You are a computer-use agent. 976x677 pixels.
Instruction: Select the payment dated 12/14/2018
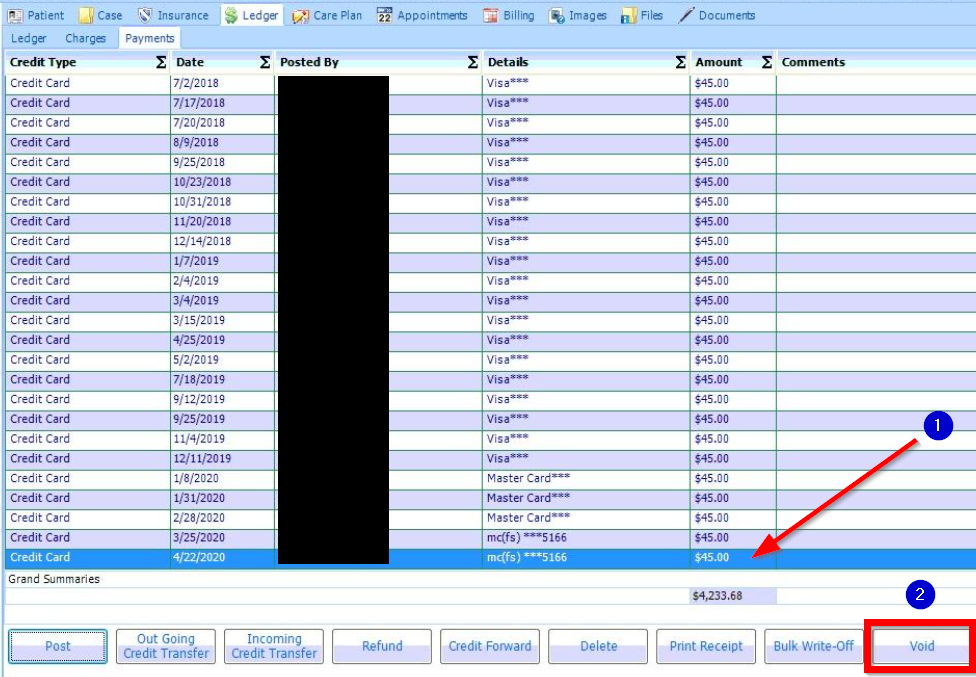pos(490,241)
